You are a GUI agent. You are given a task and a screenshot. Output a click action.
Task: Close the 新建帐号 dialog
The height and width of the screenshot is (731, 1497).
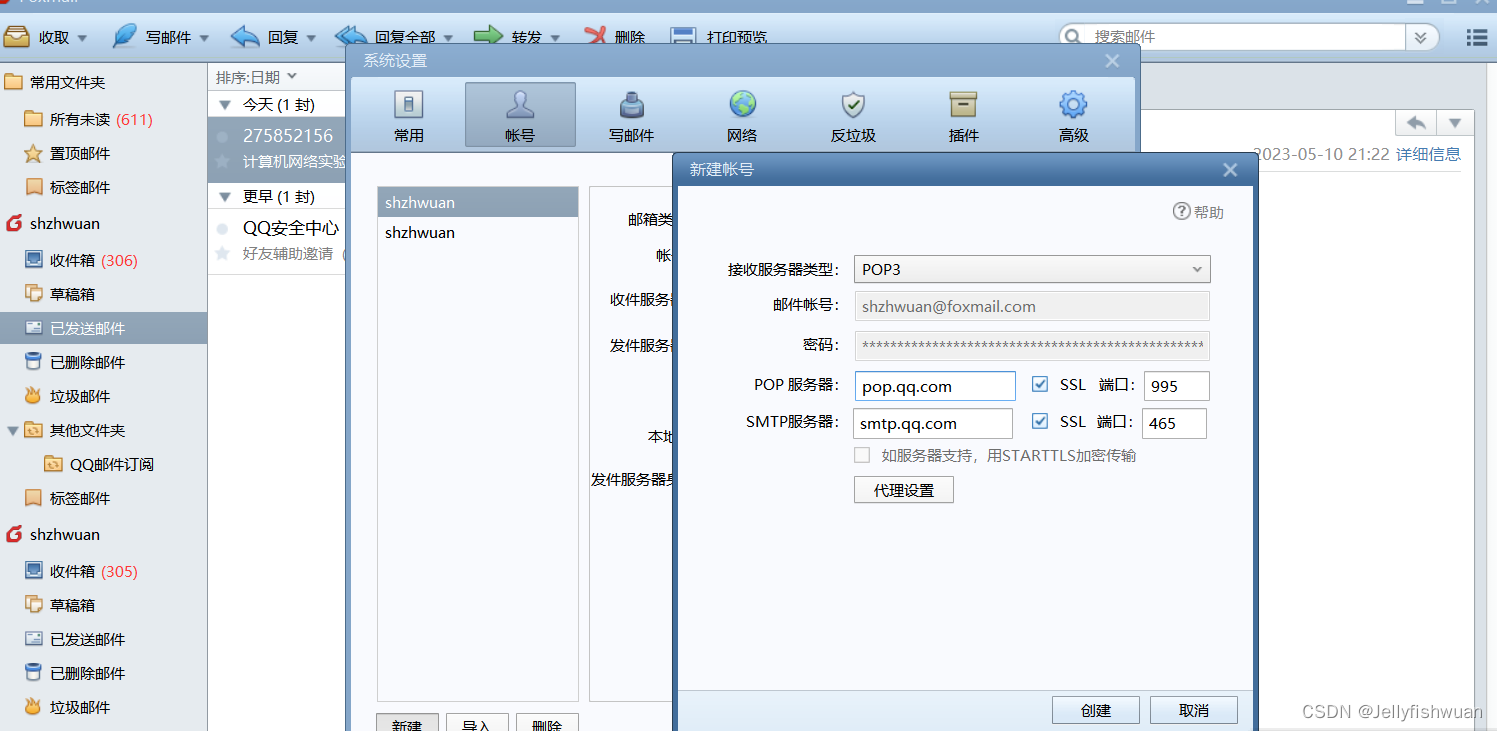coord(1230,170)
